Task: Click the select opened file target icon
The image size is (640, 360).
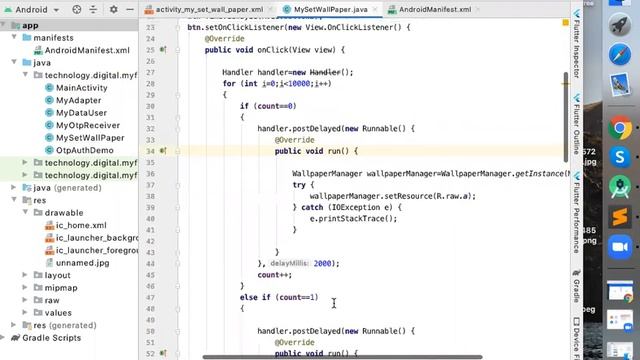Action: 77,9
